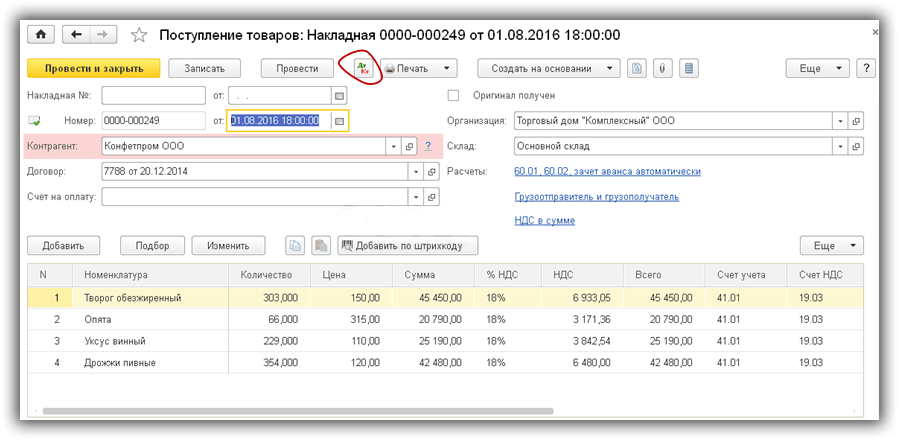Click the posted-document status icon near Номер

[x=34, y=121]
